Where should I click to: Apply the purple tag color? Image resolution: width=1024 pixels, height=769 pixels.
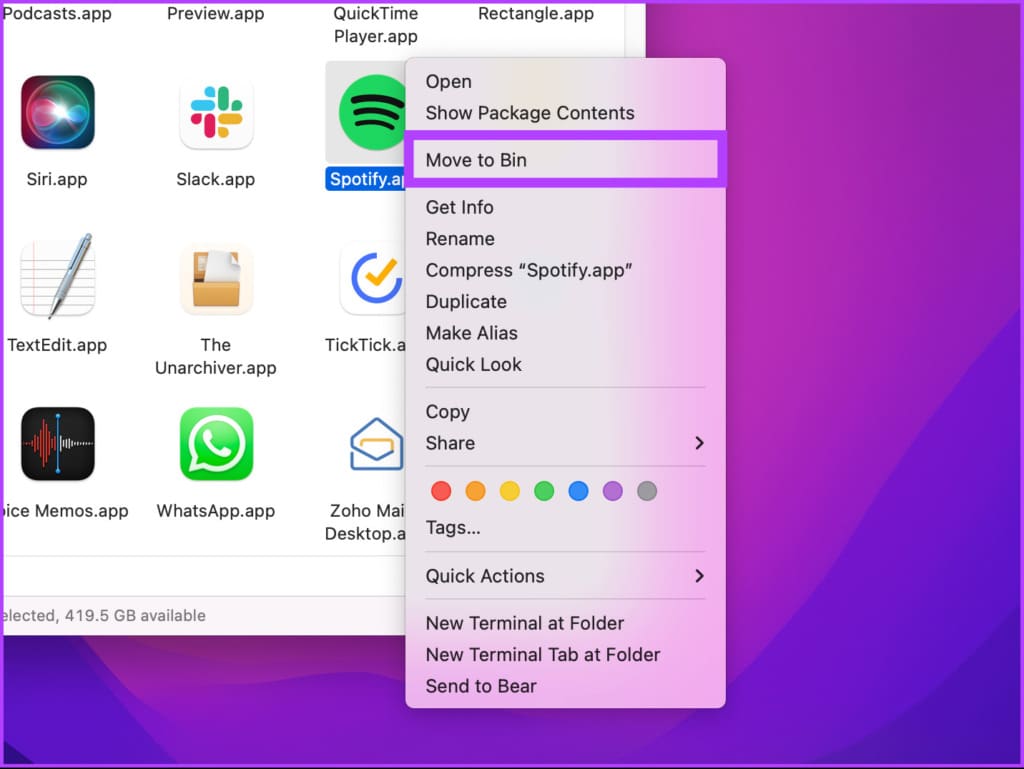coord(613,491)
